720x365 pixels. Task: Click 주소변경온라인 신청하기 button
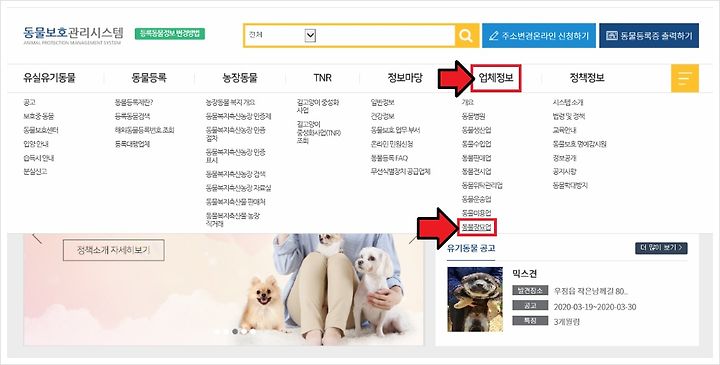[x=539, y=36]
